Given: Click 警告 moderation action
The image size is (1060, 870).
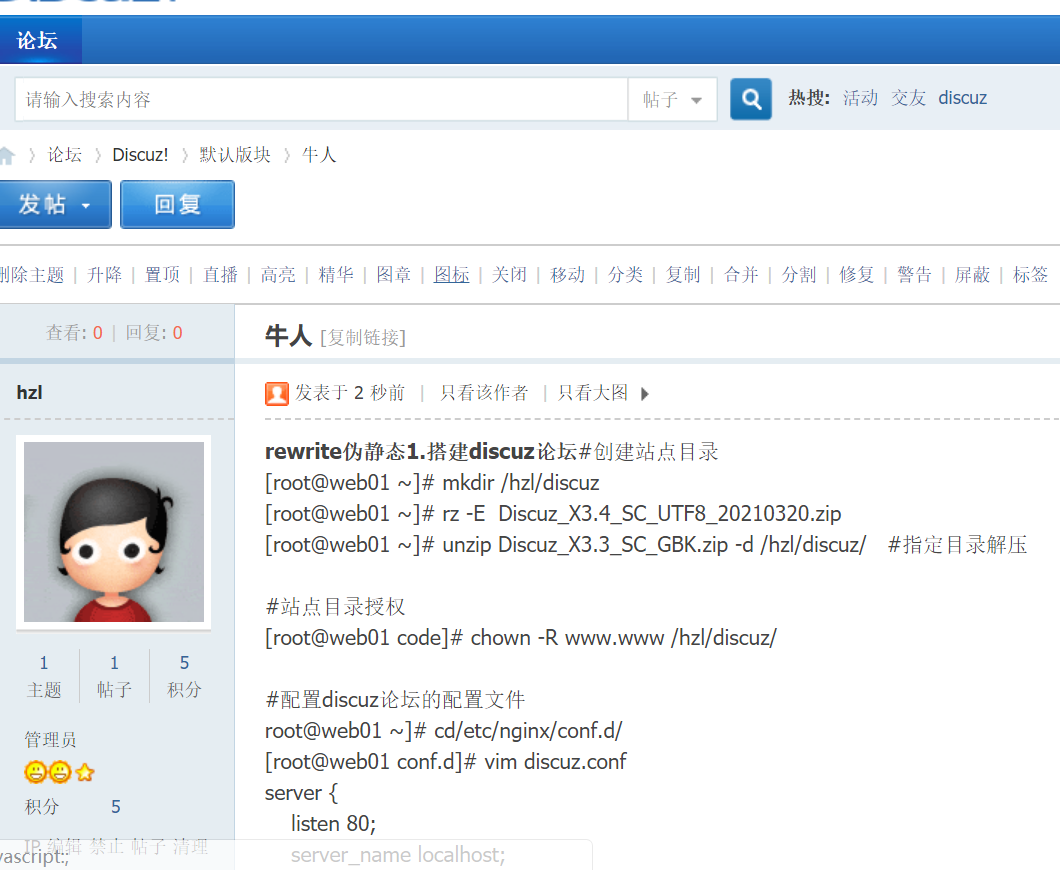Looking at the screenshot, I should tap(915, 274).
